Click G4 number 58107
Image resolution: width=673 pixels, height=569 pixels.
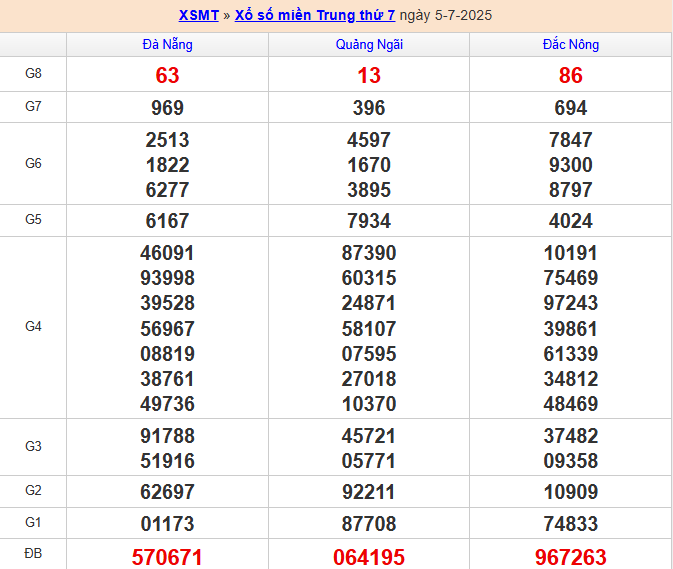pos(369,329)
